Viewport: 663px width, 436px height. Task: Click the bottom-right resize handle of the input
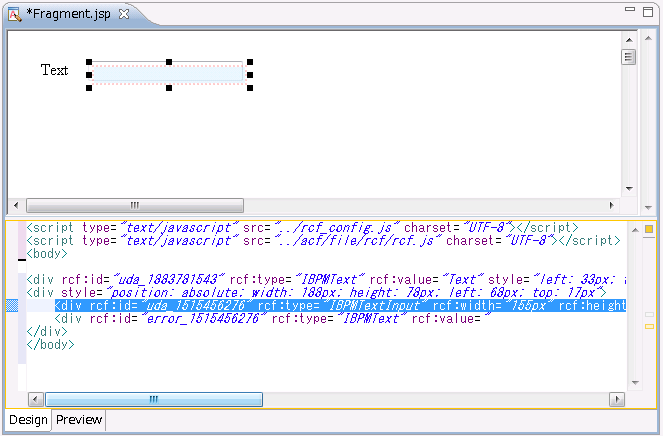tap(250, 88)
